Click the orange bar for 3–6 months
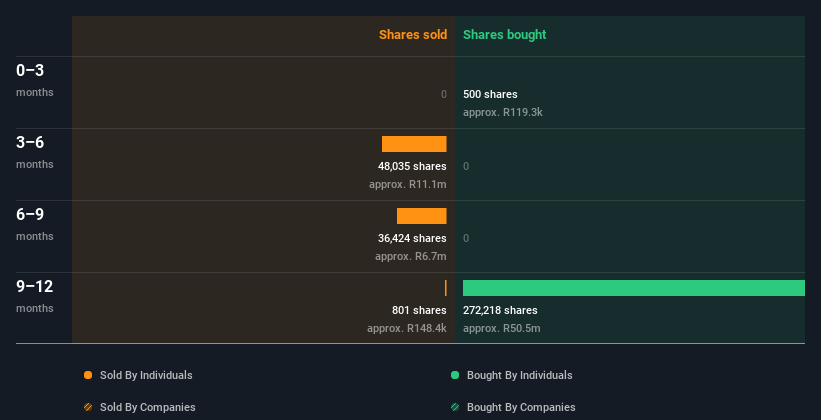The width and height of the screenshot is (821, 420). coord(414,144)
